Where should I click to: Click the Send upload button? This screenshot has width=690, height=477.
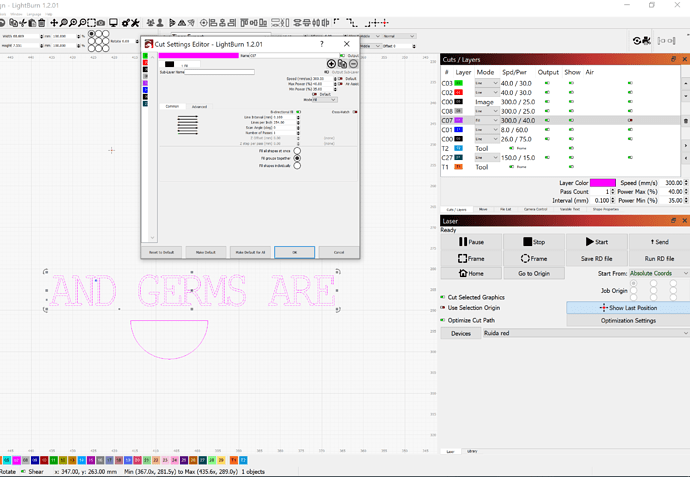660,242
